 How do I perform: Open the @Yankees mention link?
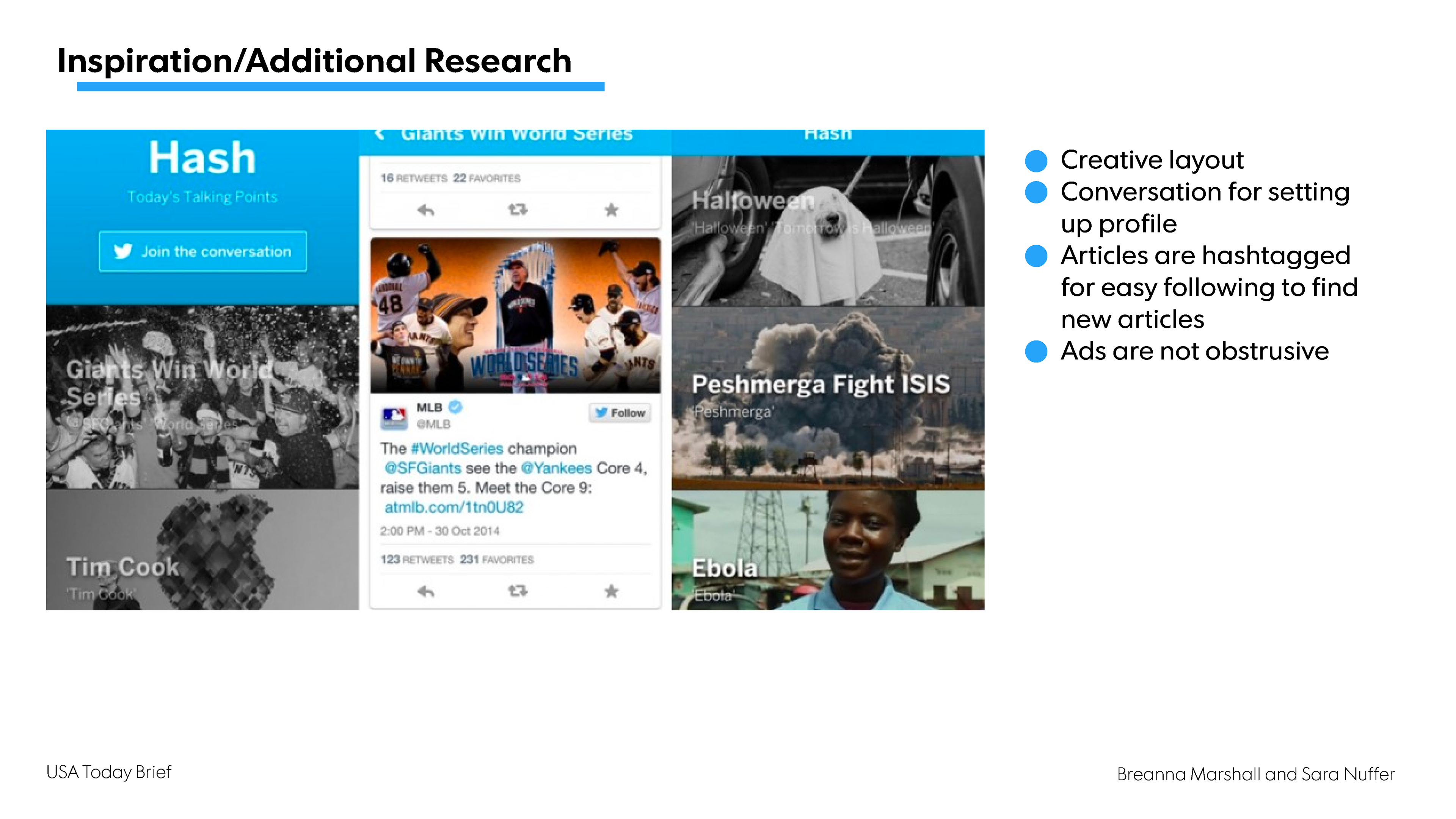click(556, 468)
